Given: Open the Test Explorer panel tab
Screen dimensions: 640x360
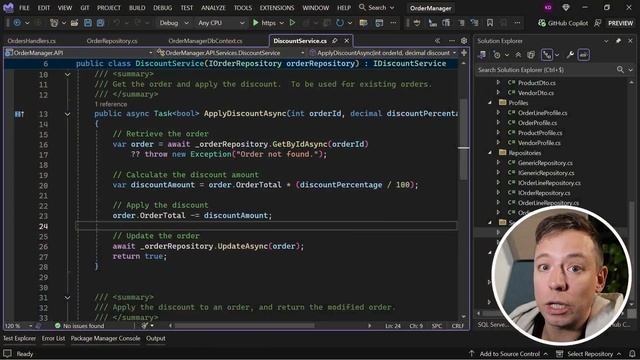Looking at the screenshot, I should click(x=19, y=338).
